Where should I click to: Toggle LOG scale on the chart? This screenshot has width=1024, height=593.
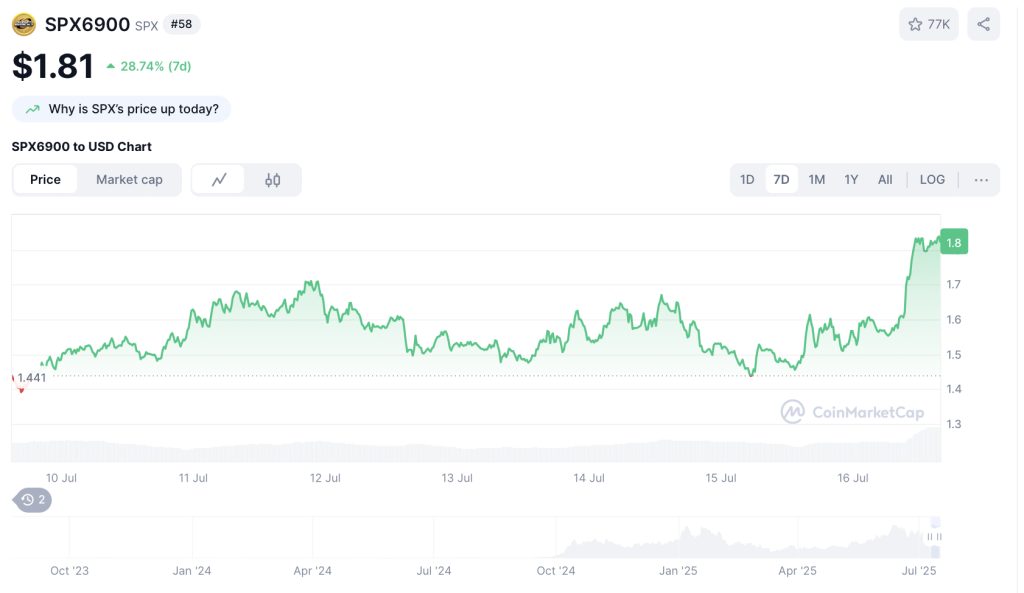tap(932, 180)
